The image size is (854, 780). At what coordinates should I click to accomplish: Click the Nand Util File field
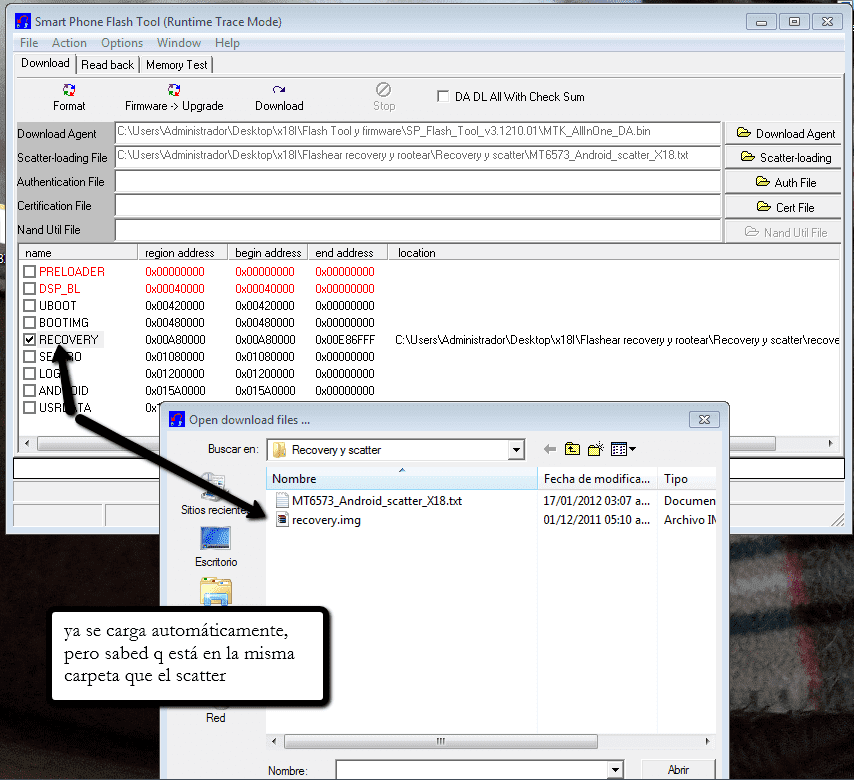coord(418,230)
